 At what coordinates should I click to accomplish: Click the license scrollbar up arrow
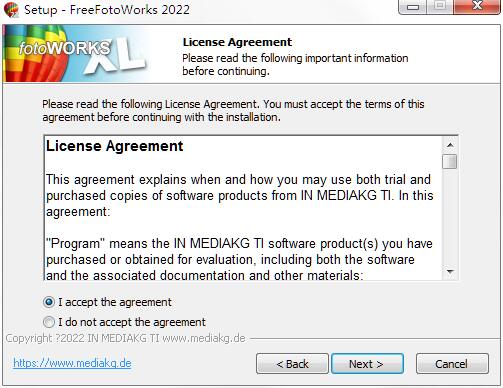(450, 145)
